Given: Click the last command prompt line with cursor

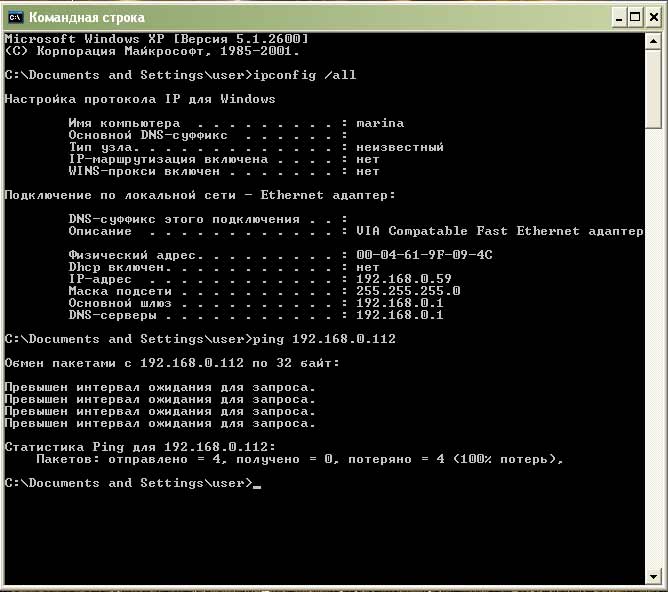Looking at the screenshot, I should pos(132,483).
